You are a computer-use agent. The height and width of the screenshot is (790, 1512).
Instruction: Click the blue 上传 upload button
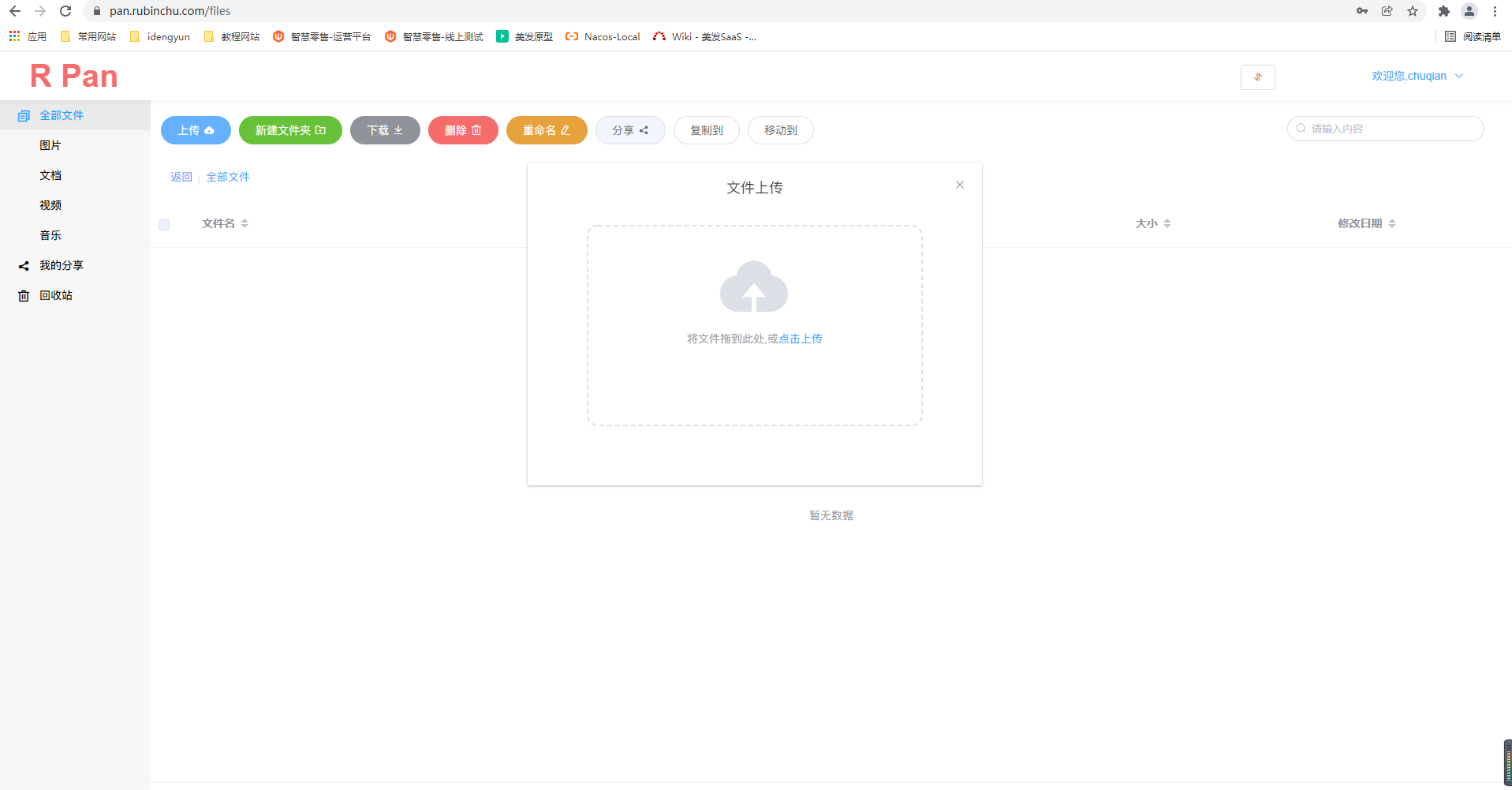(x=196, y=130)
